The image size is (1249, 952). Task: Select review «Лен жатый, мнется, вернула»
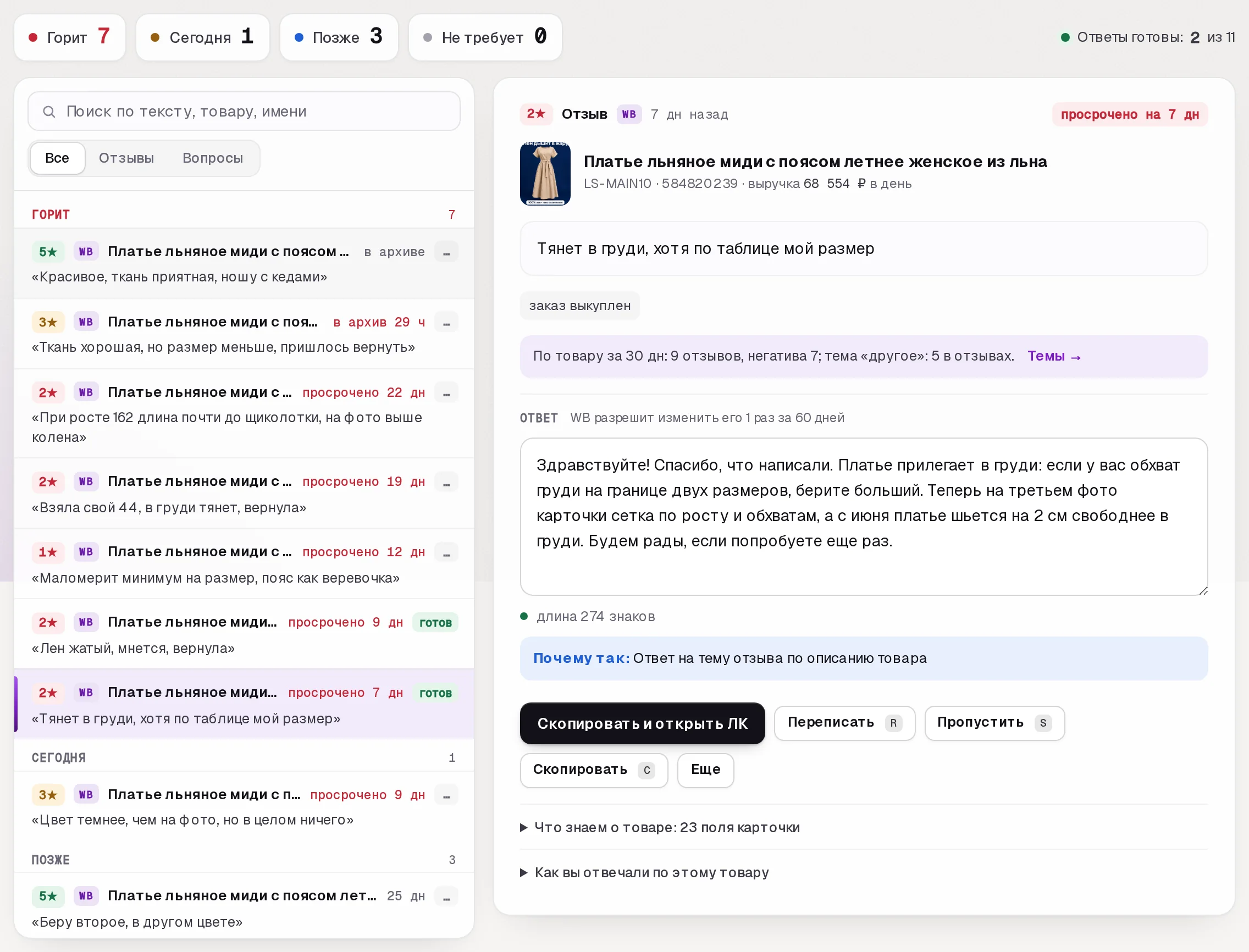point(244,634)
